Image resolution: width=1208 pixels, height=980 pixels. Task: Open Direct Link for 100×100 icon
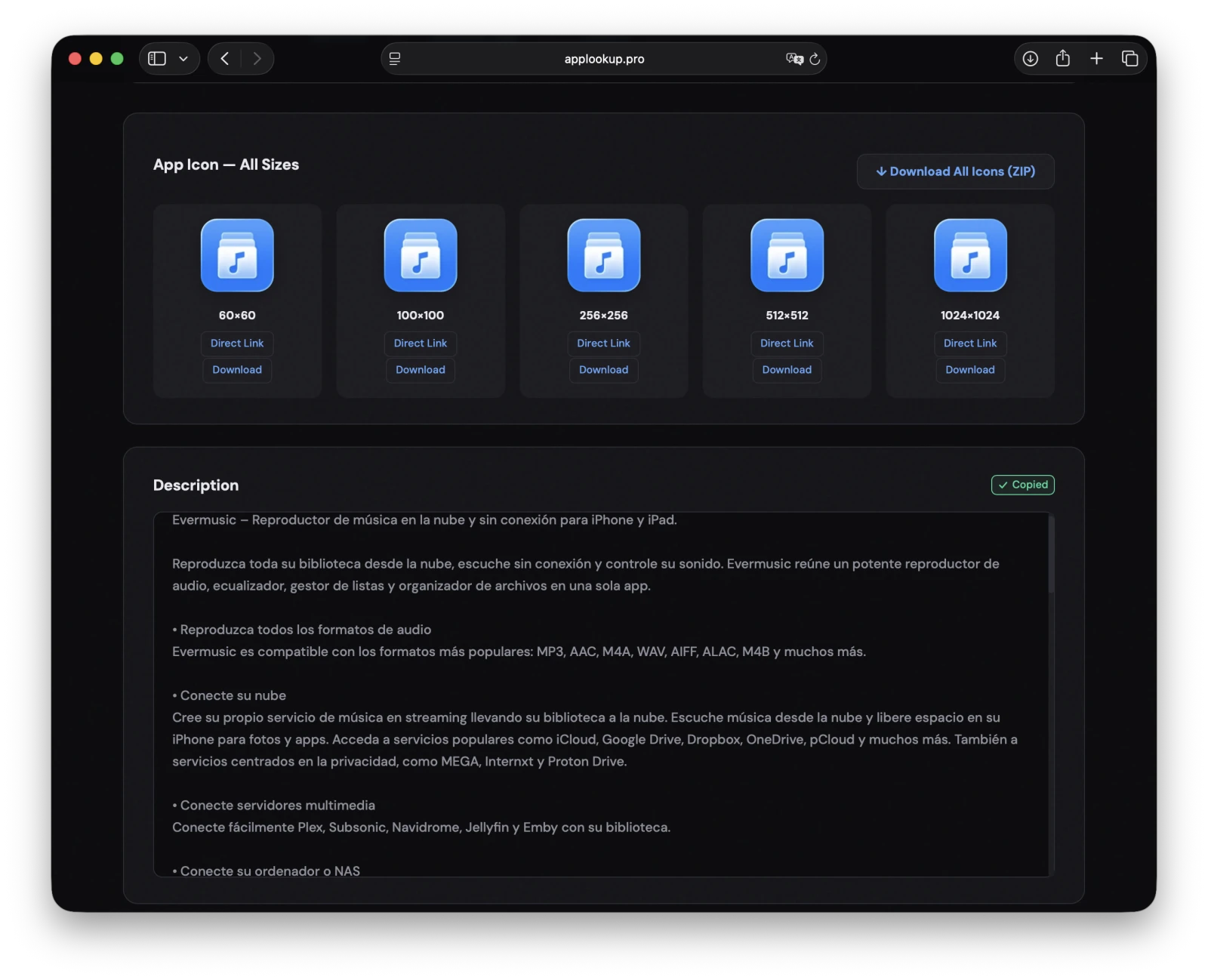click(x=421, y=344)
